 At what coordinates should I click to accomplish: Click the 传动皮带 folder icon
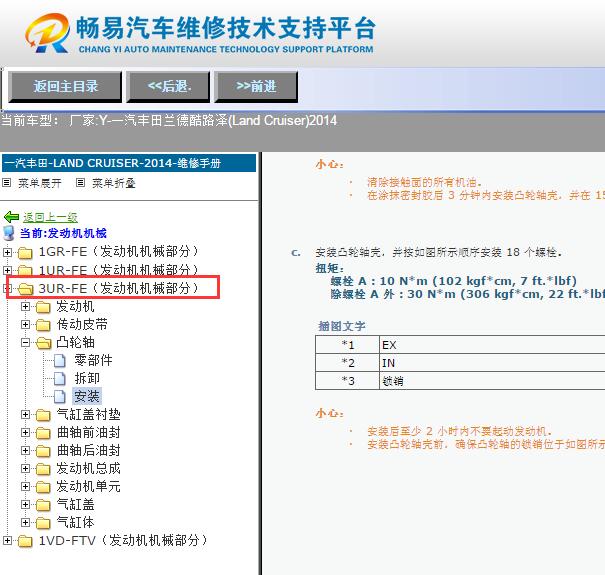[x=43, y=325]
